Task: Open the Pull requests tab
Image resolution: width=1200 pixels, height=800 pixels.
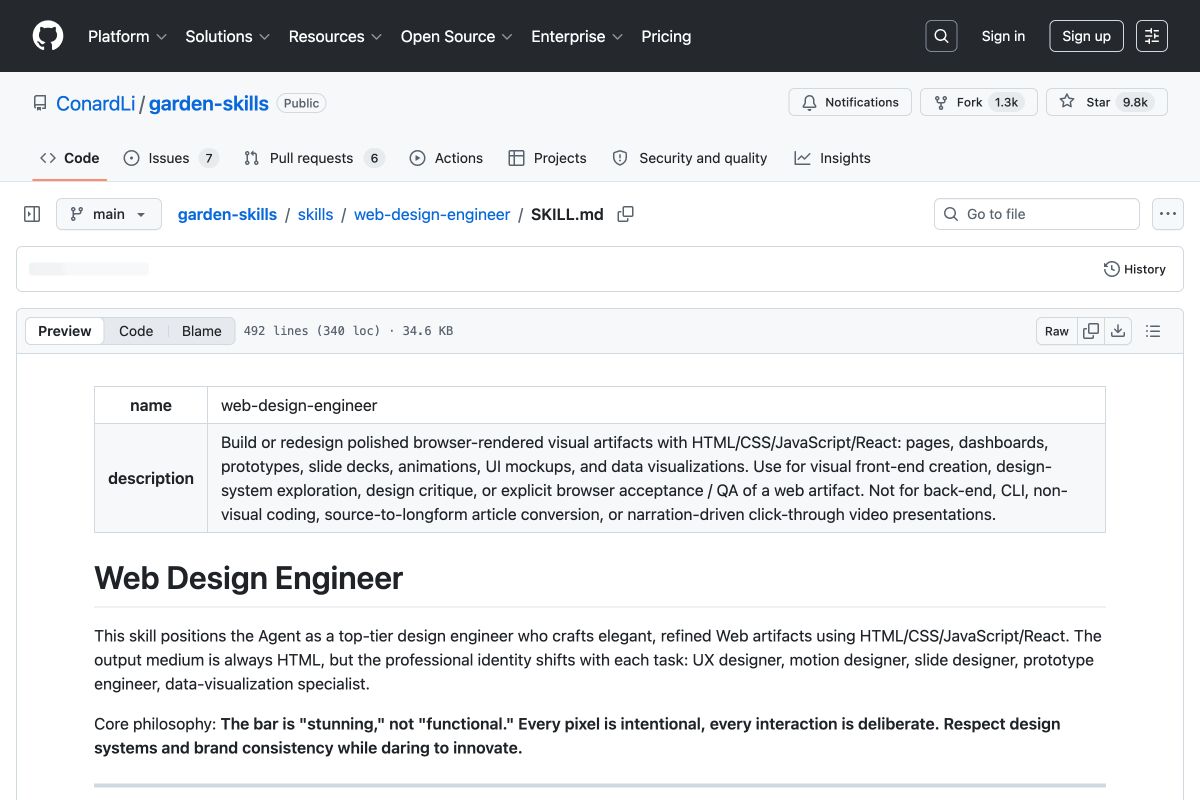Action: 313,158
